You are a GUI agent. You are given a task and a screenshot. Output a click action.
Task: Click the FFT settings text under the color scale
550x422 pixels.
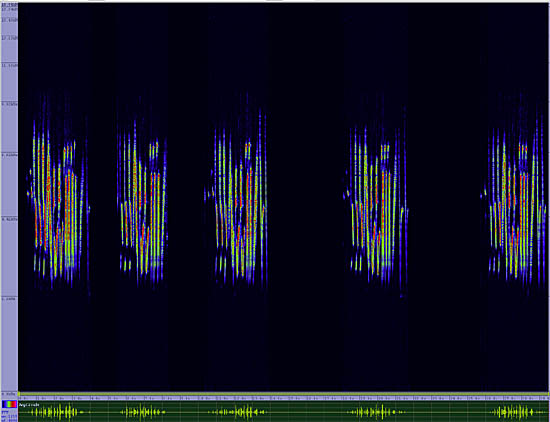coord(9,415)
